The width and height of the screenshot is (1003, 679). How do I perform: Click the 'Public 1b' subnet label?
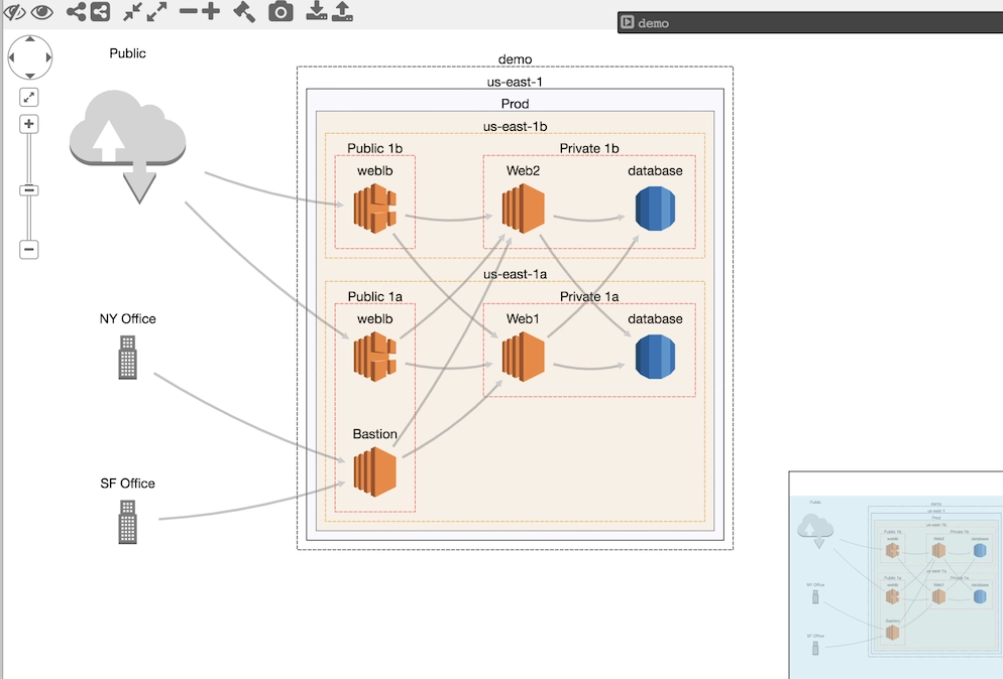coord(375,148)
